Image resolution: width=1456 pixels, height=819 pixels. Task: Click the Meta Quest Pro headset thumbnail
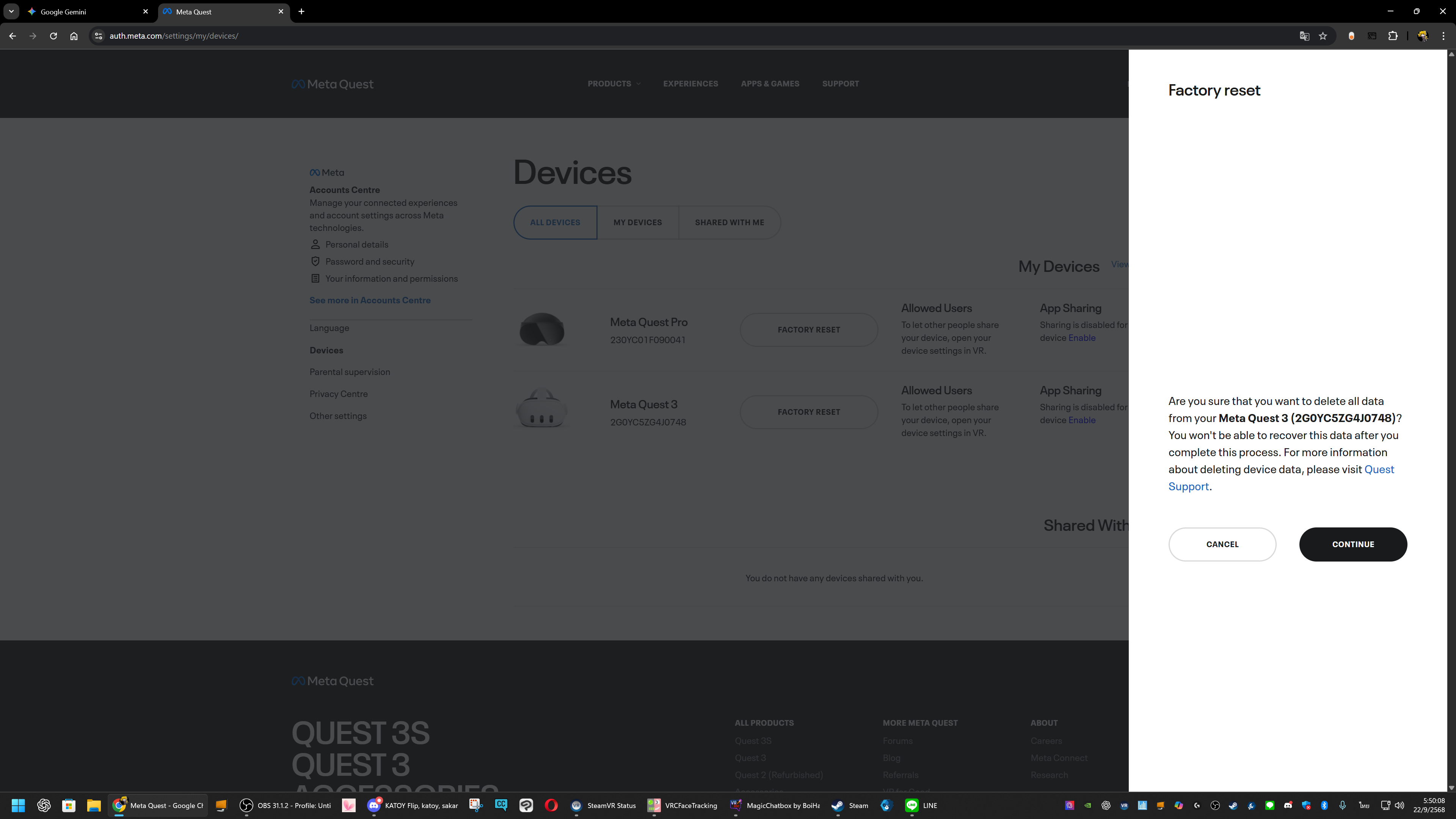point(541,329)
